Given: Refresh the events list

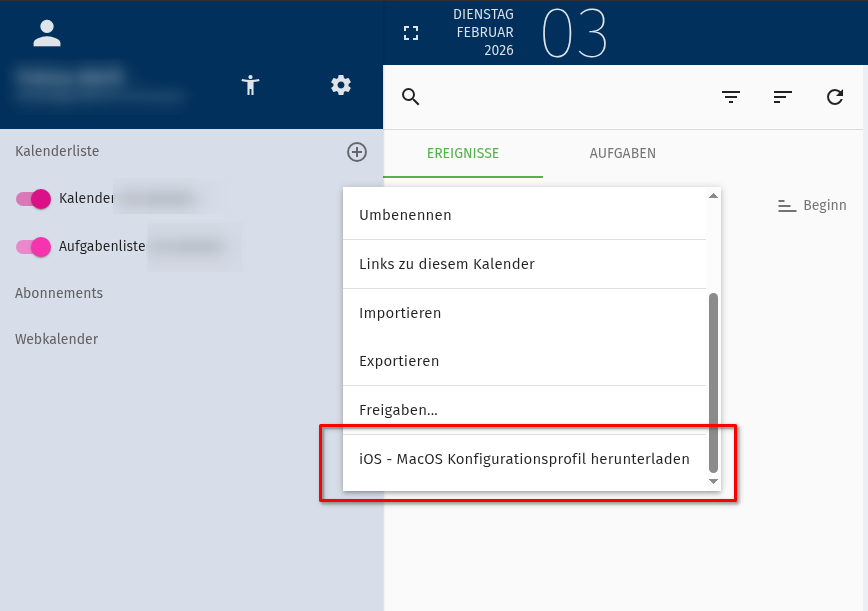Looking at the screenshot, I should coord(835,97).
